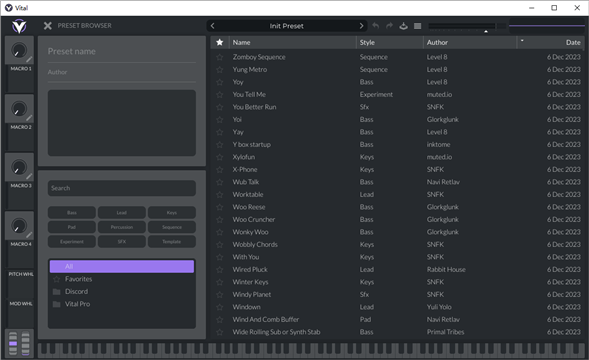589x360 pixels.
Task: Click the undo arrow icon
Action: point(375,26)
